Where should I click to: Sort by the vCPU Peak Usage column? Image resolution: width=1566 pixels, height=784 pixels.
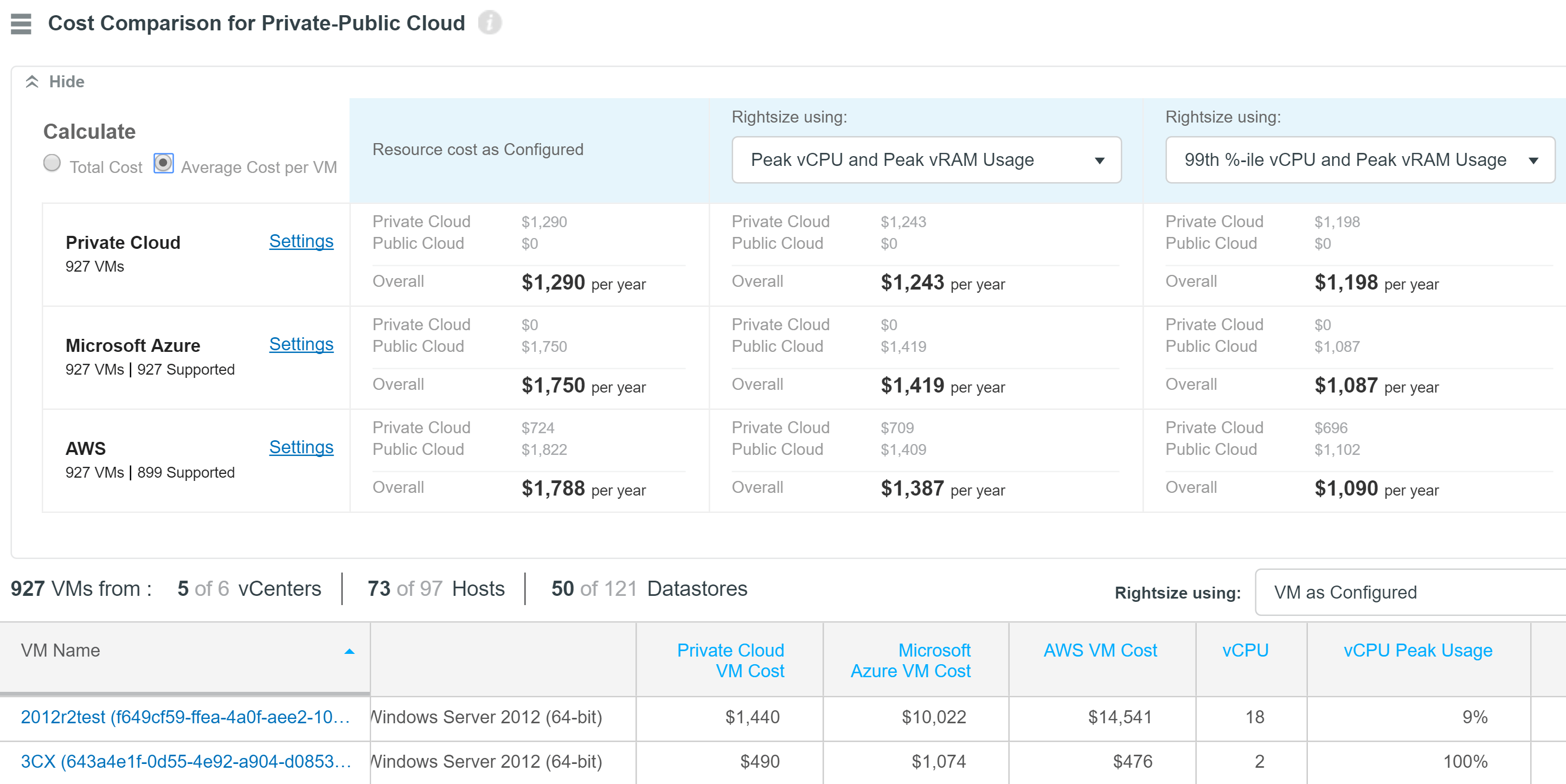1417,650
